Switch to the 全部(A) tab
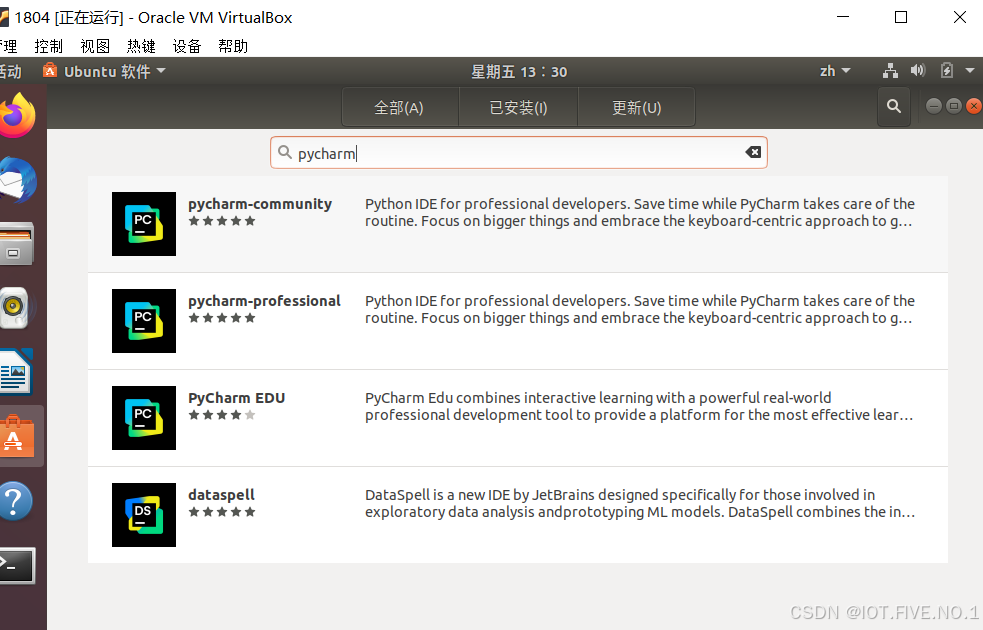This screenshot has height=630, width=983. pyautogui.click(x=399, y=107)
